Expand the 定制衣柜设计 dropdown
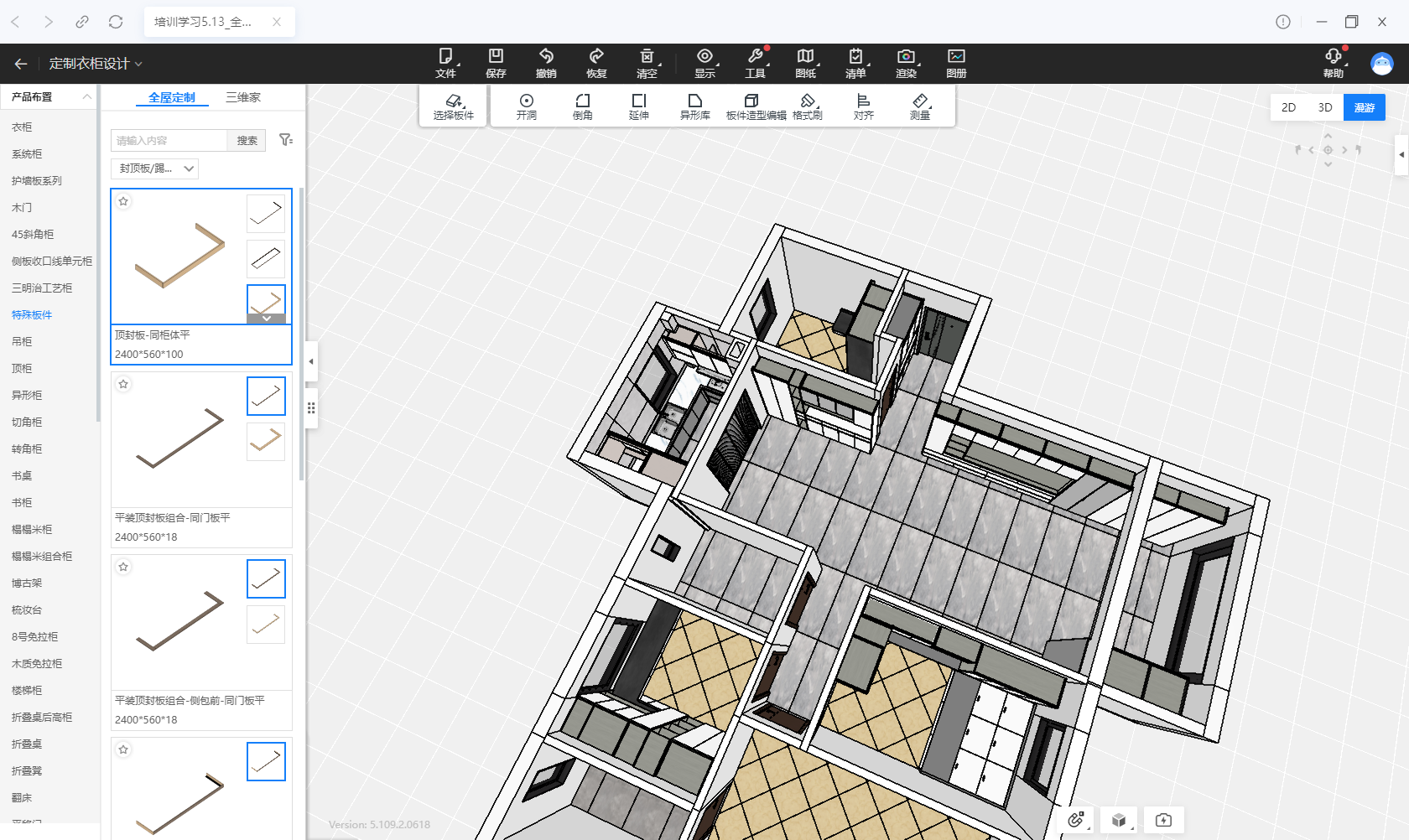The image size is (1409, 840). 96,64
